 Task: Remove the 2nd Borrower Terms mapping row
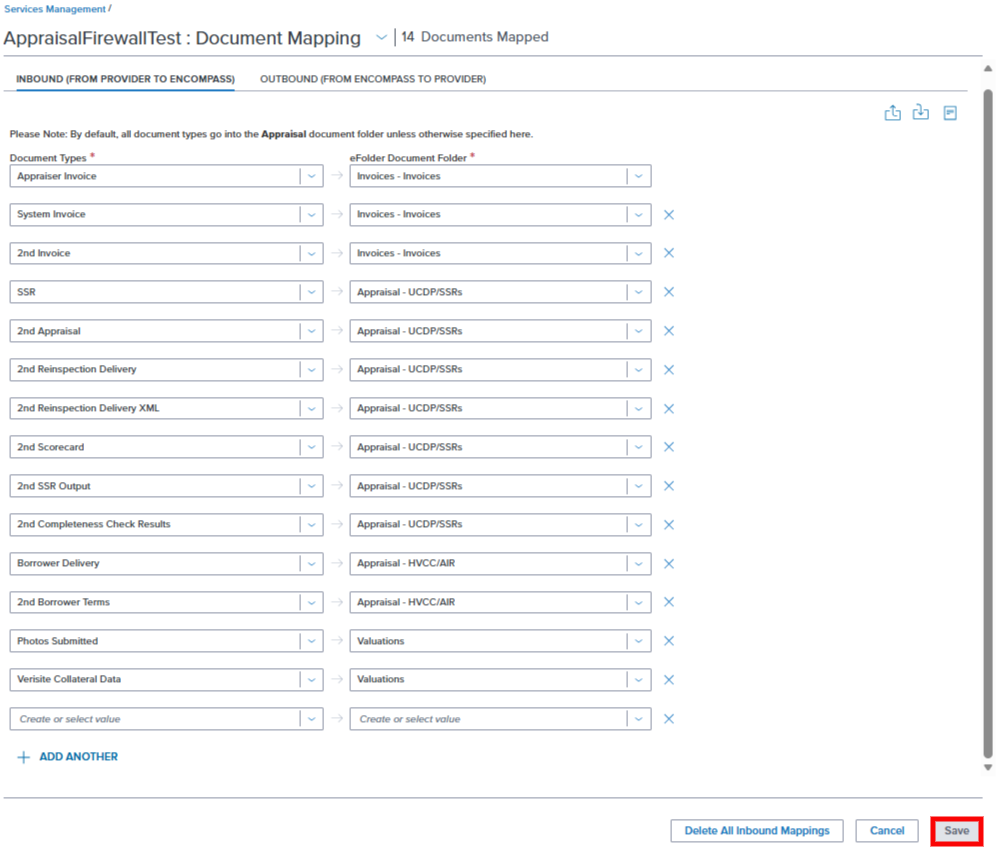[669, 602]
